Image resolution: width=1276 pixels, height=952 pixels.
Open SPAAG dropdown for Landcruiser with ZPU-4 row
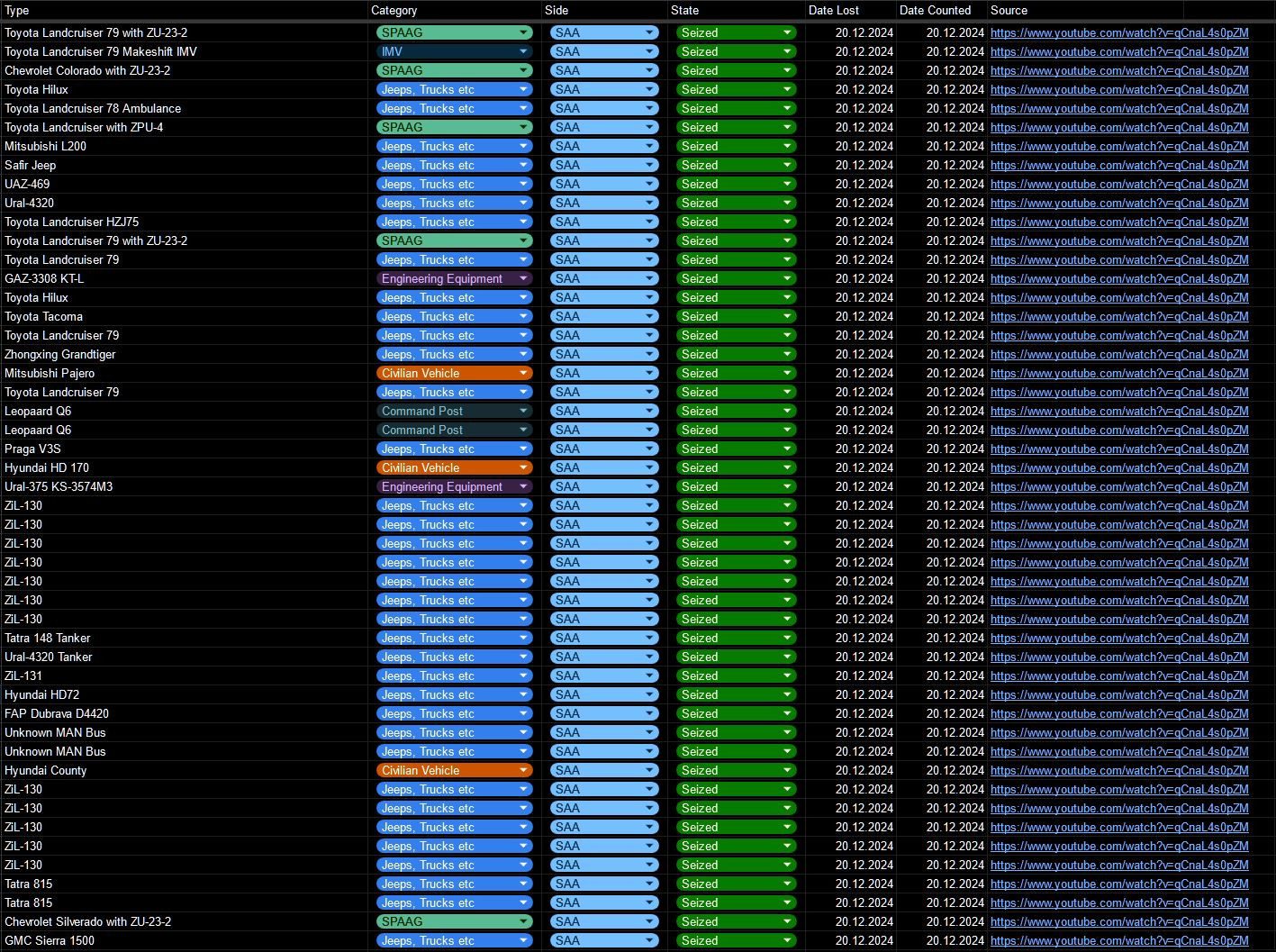point(455,127)
